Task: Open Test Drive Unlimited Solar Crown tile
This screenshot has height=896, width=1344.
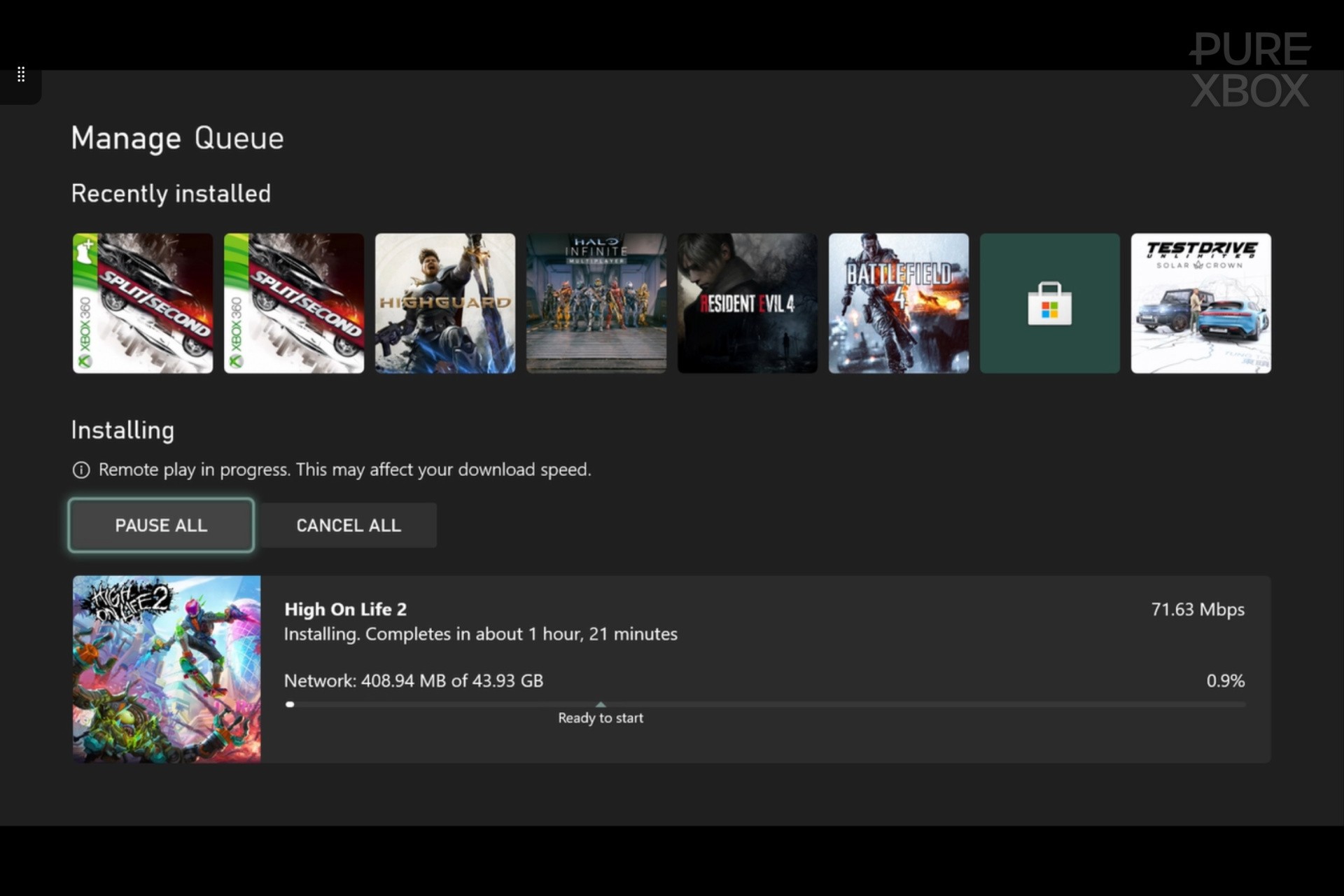Action: point(1201,303)
